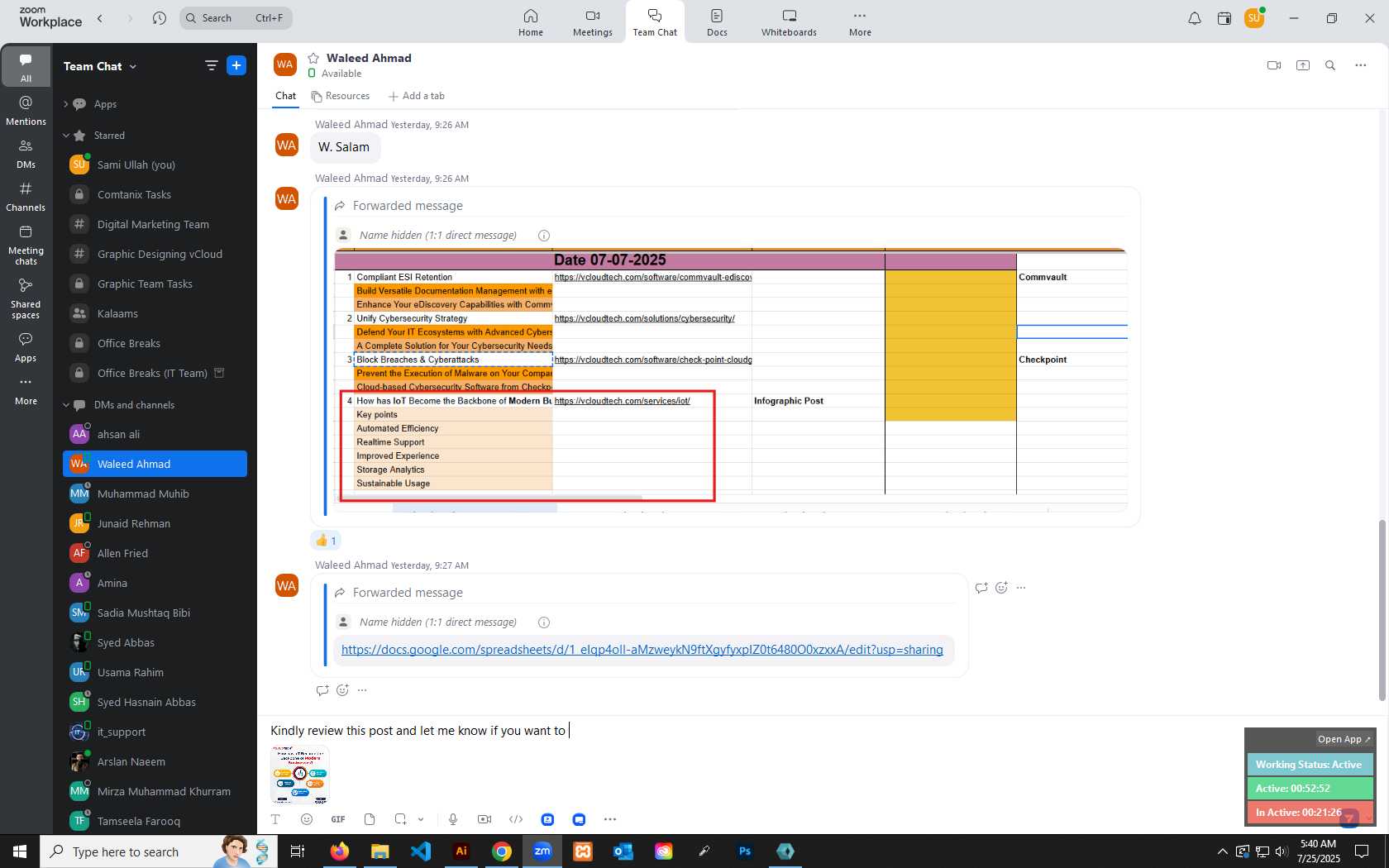Take a screenshot capture for the chat
The height and width of the screenshot is (868, 1389).
coord(401,819)
